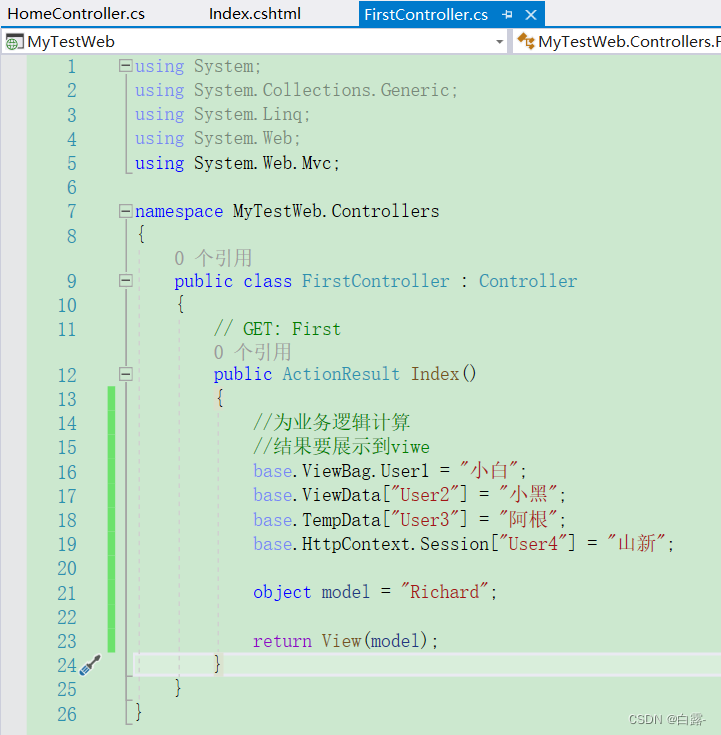Pin the FirstController.cs tab

507,15
